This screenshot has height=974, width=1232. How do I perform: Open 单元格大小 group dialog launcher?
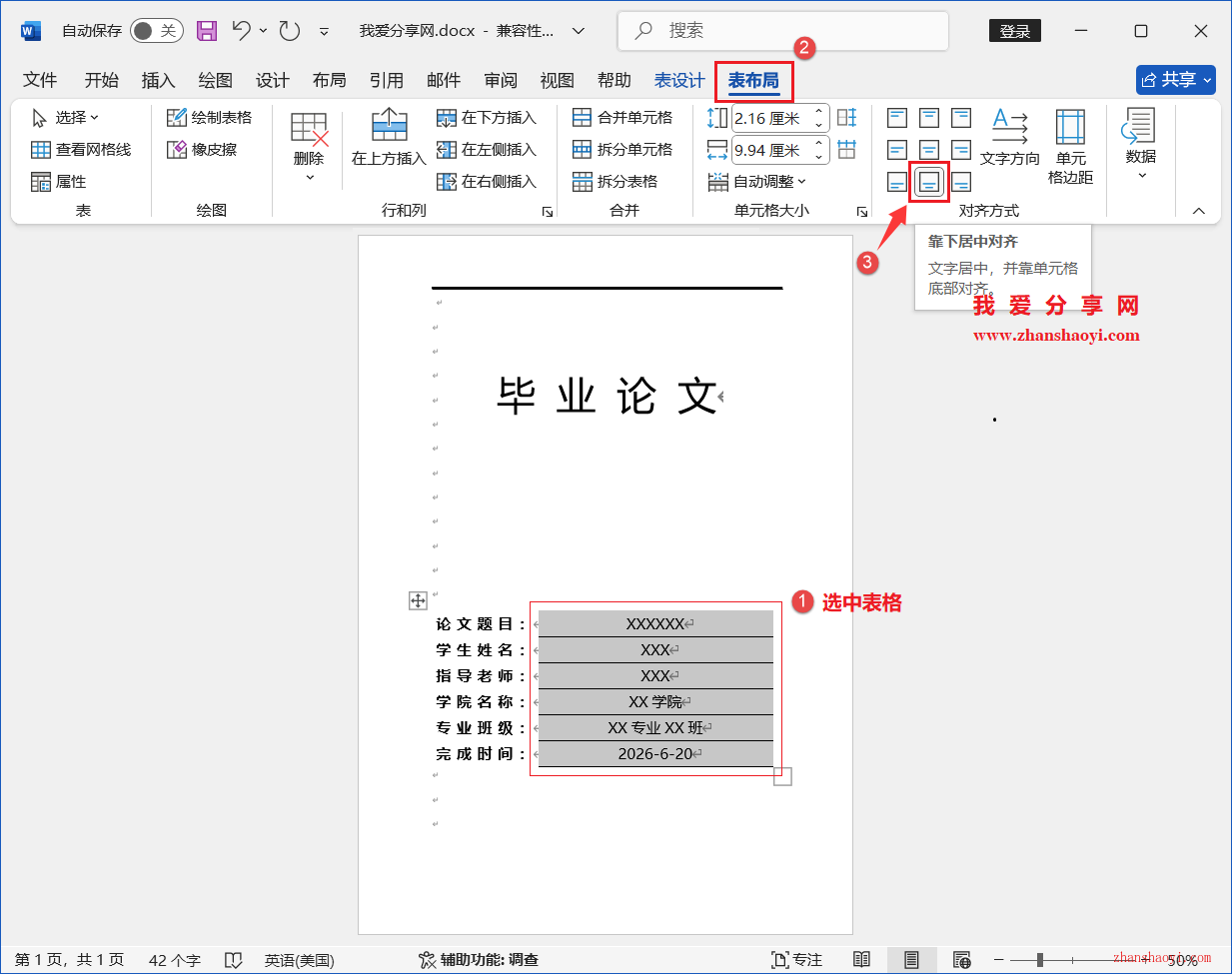(862, 212)
